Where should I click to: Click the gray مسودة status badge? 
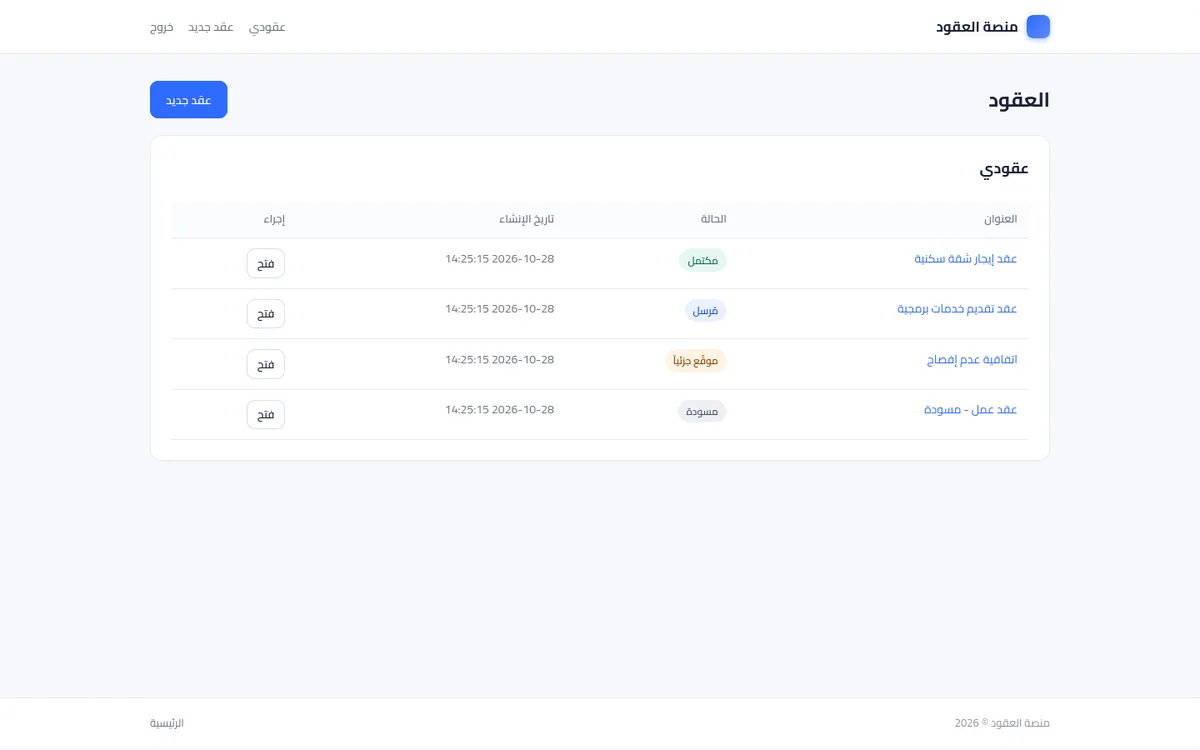click(702, 412)
